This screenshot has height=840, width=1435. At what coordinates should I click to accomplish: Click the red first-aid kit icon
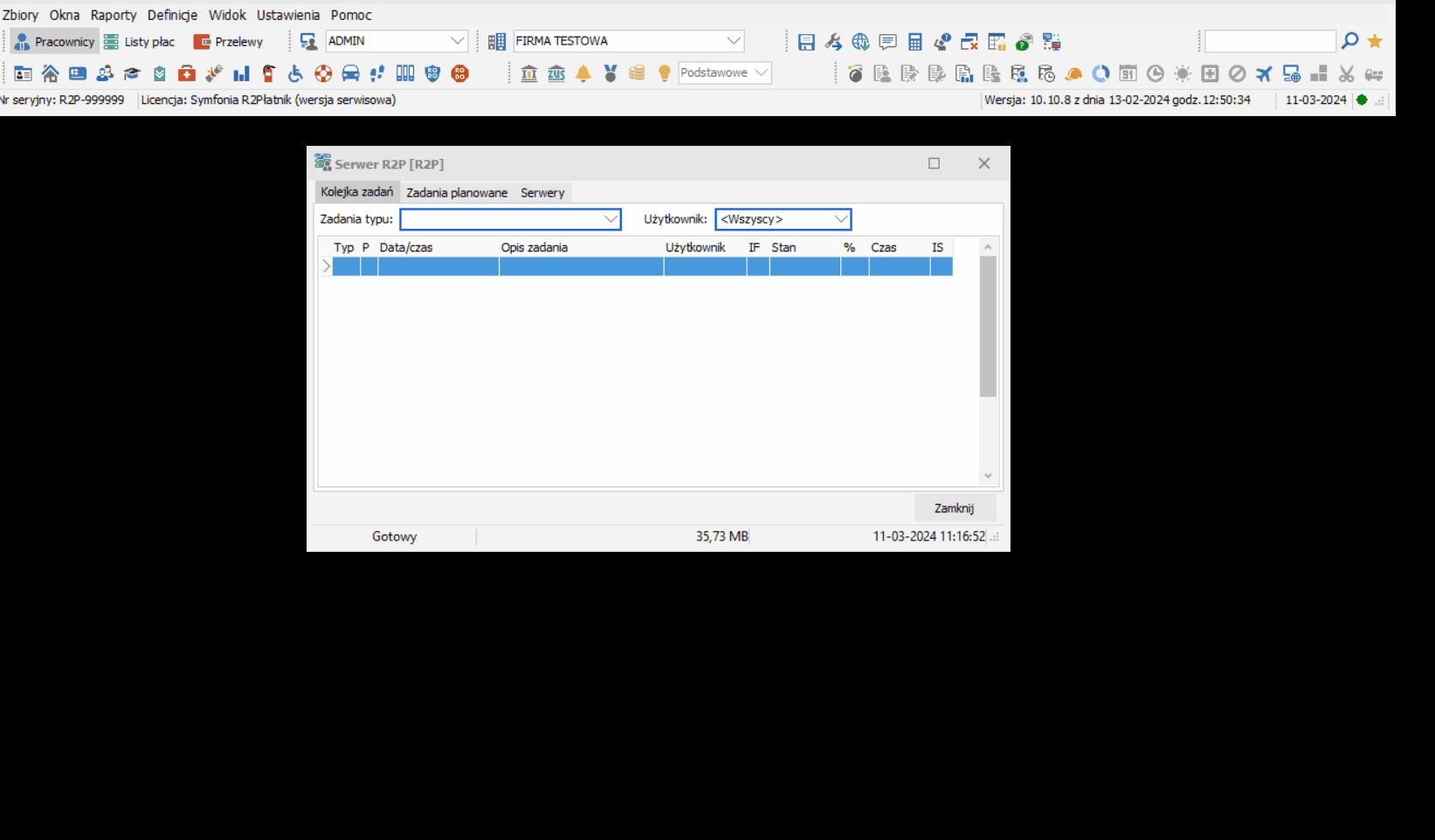click(187, 73)
